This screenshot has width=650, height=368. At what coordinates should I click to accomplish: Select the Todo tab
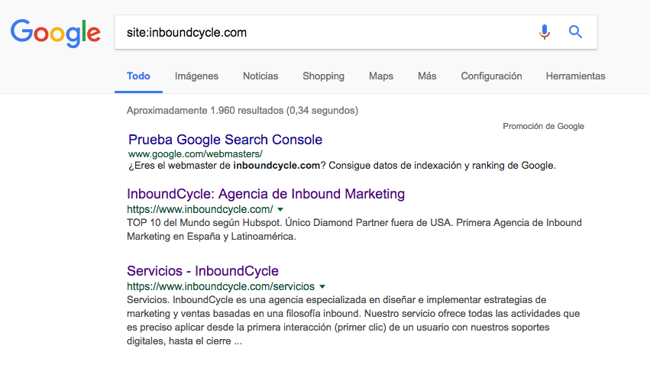[138, 76]
